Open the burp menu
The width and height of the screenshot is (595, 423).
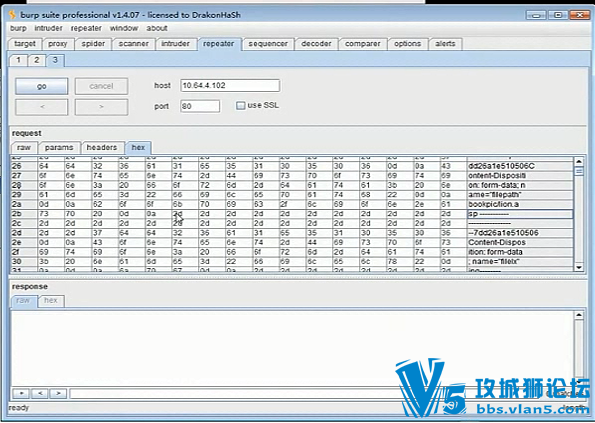tap(18, 28)
